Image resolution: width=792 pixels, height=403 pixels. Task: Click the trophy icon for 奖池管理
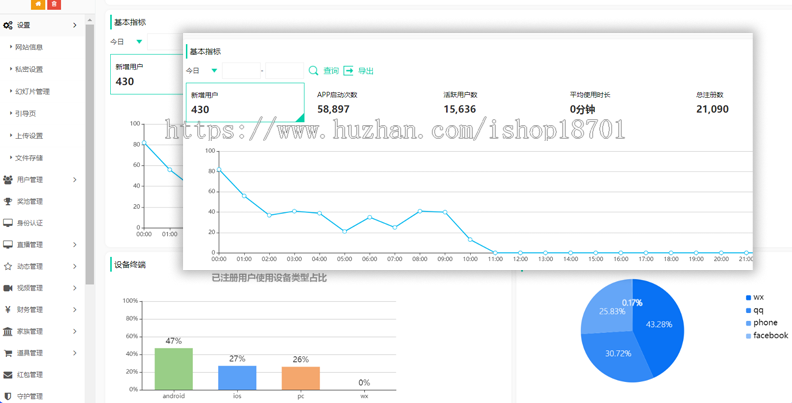[x=8, y=202]
